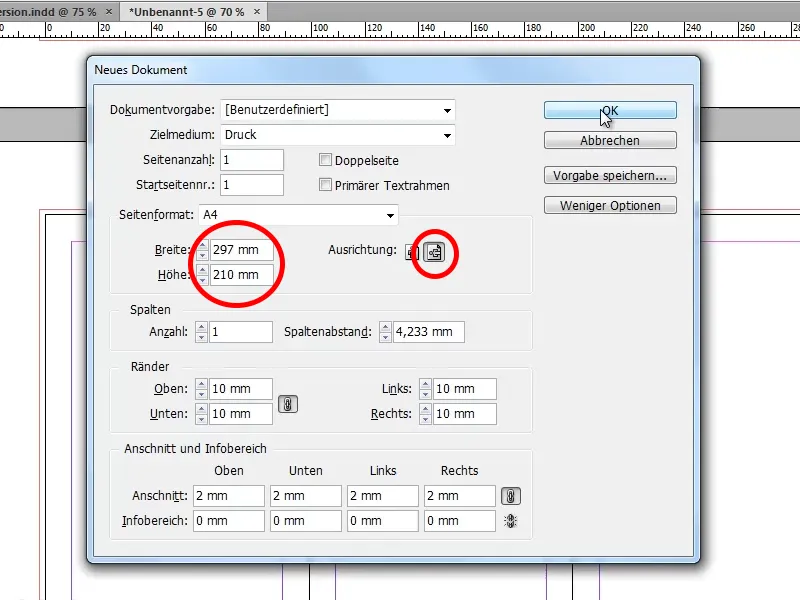The image size is (800, 600).
Task: Increase Ränder Links with up arrow
Action: point(426,384)
